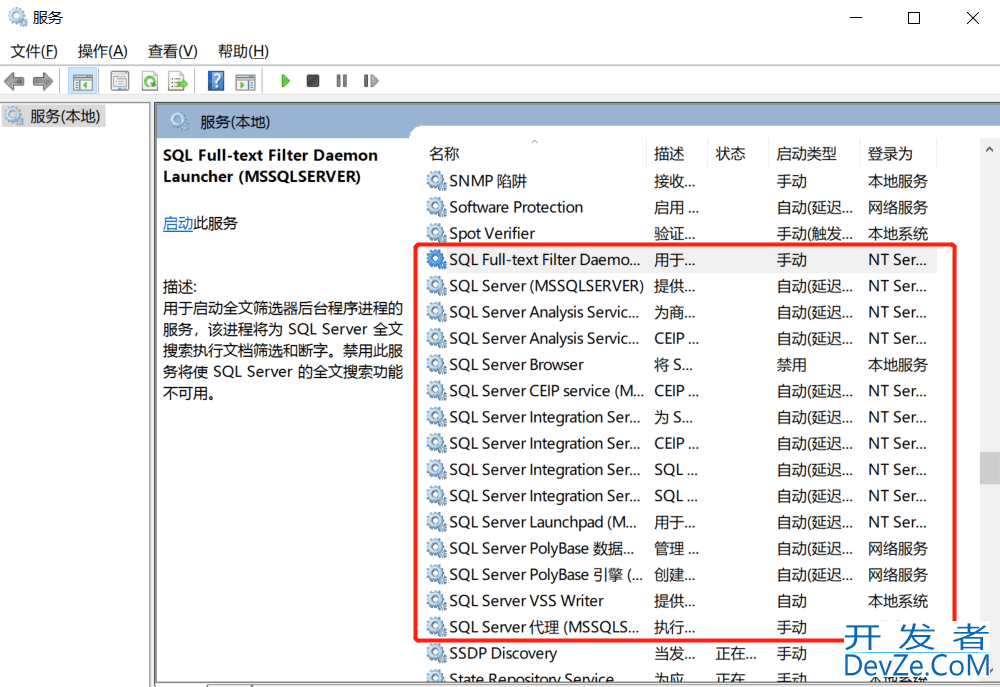Click 手动(触发... cell of Spot Verifier
The image size is (1000, 687).
814,233
